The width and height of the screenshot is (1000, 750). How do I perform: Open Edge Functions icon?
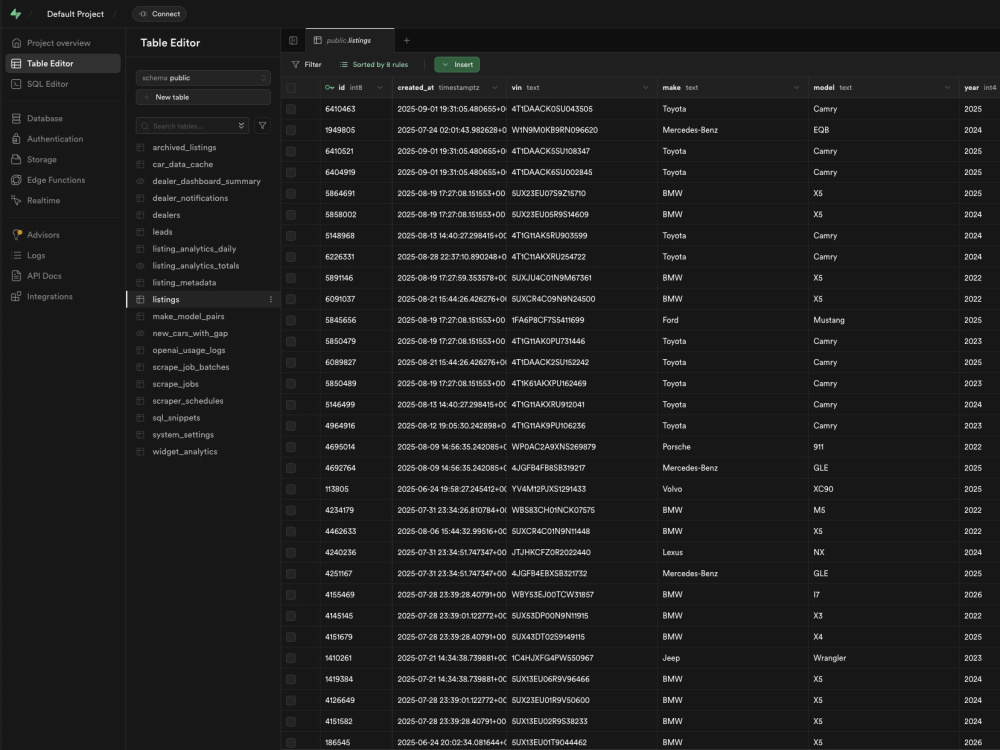17,180
